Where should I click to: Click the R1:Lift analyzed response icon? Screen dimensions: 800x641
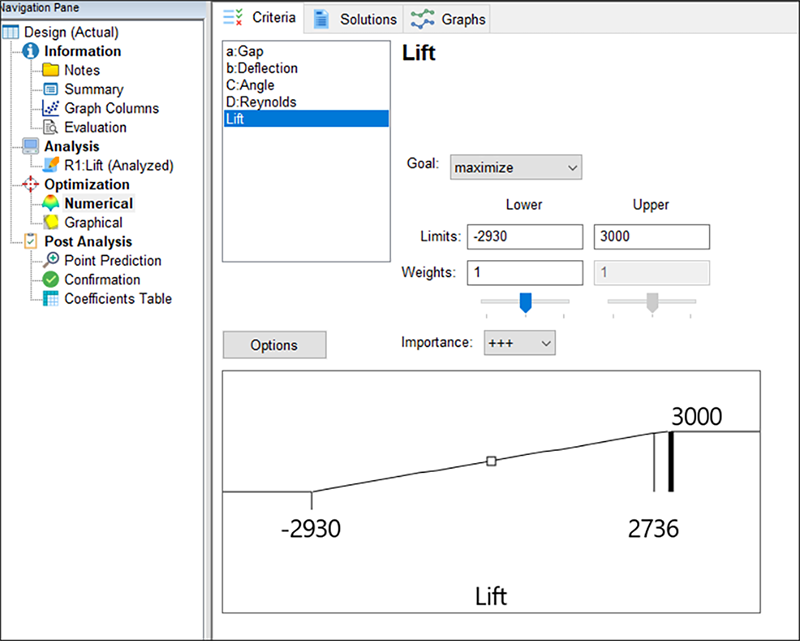51,166
